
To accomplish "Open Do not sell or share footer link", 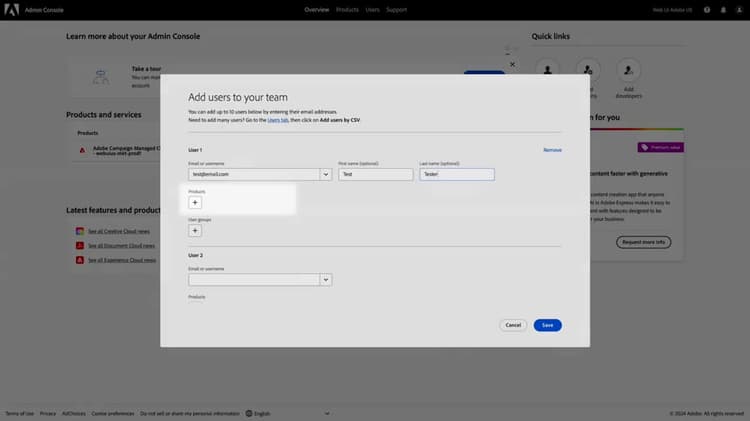I will (x=190, y=413).
